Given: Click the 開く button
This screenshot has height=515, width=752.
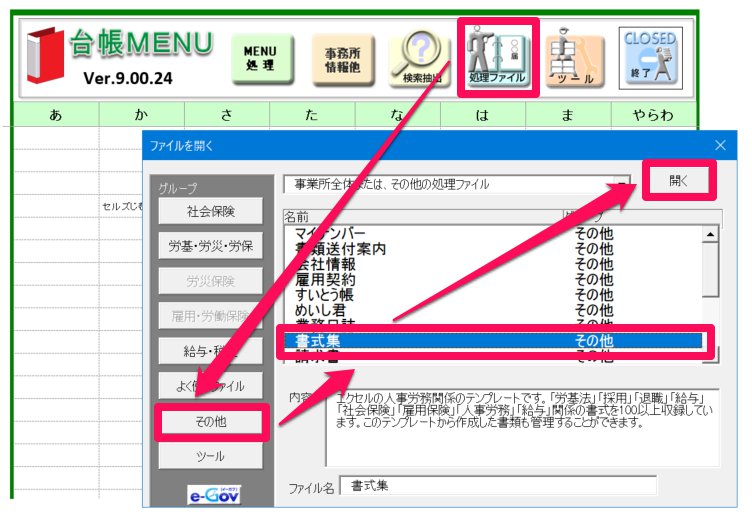Looking at the screenshot, I should pos(679,180).
